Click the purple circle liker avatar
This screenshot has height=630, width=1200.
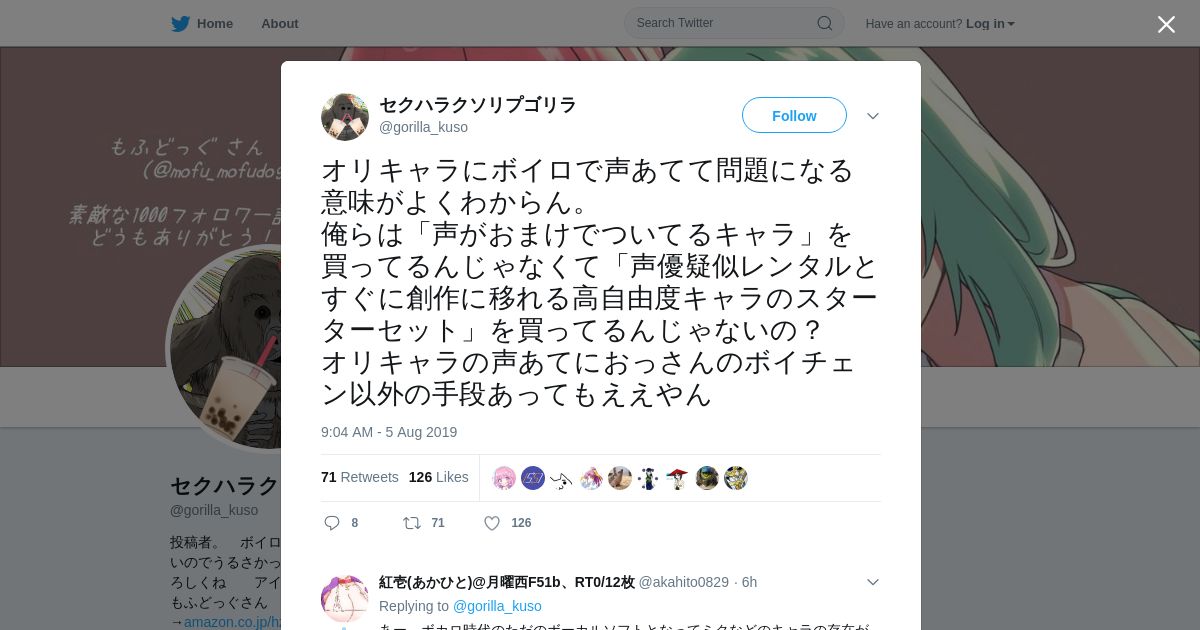[x=533, y=478]
